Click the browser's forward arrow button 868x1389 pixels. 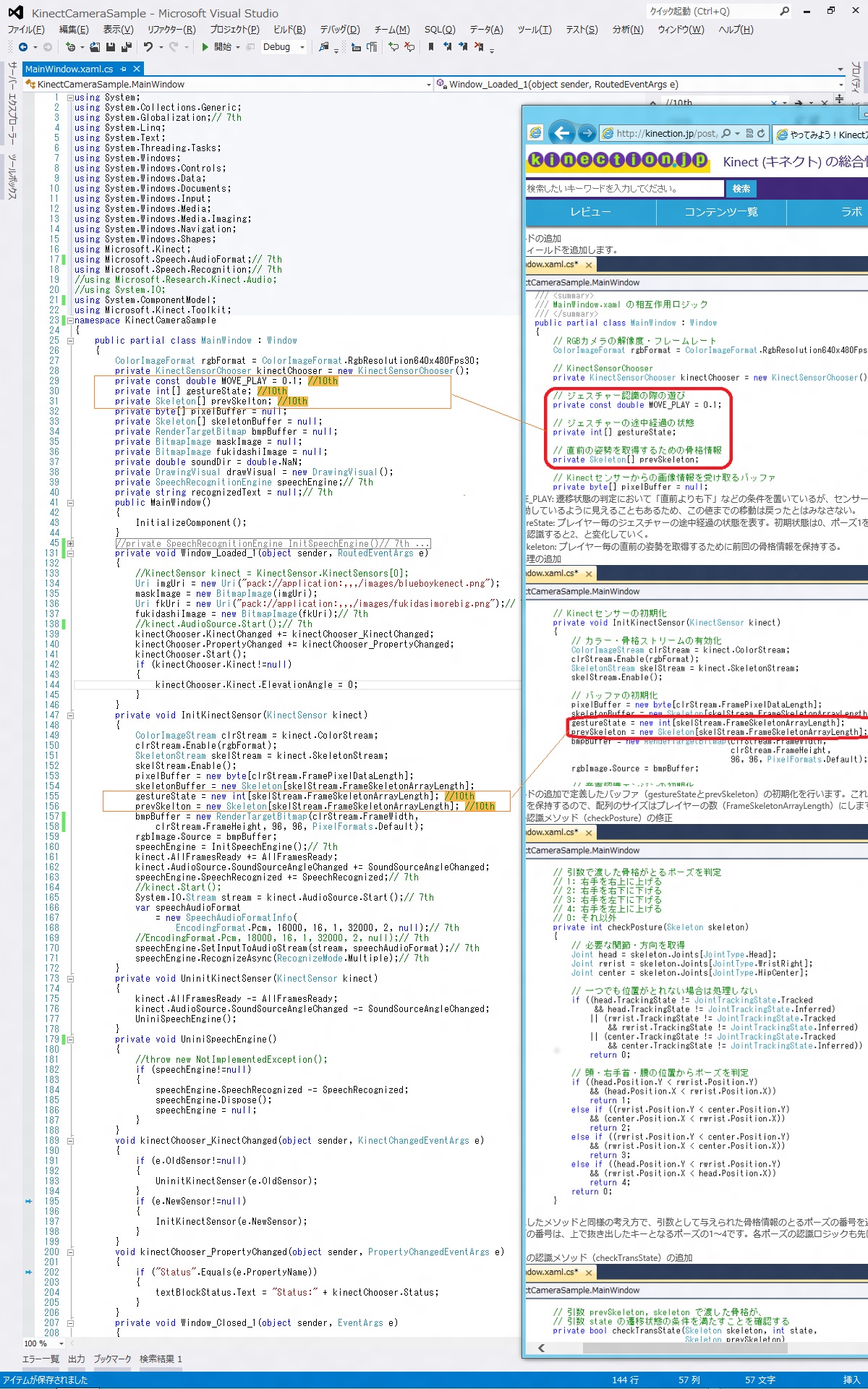(x=587, y=133)
